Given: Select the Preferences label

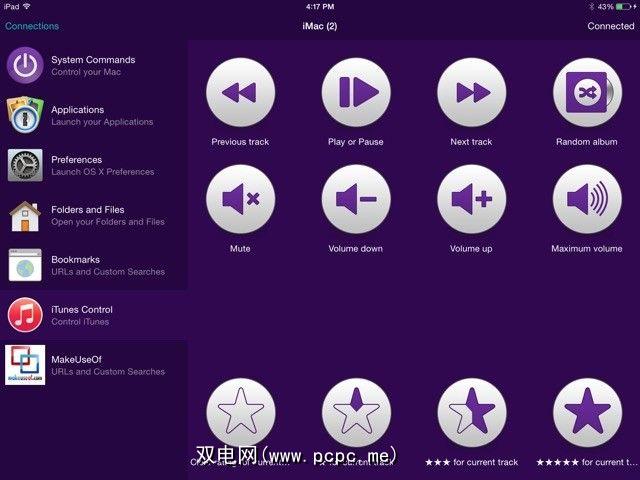Looking at the screenshot, I should [76, 160].
